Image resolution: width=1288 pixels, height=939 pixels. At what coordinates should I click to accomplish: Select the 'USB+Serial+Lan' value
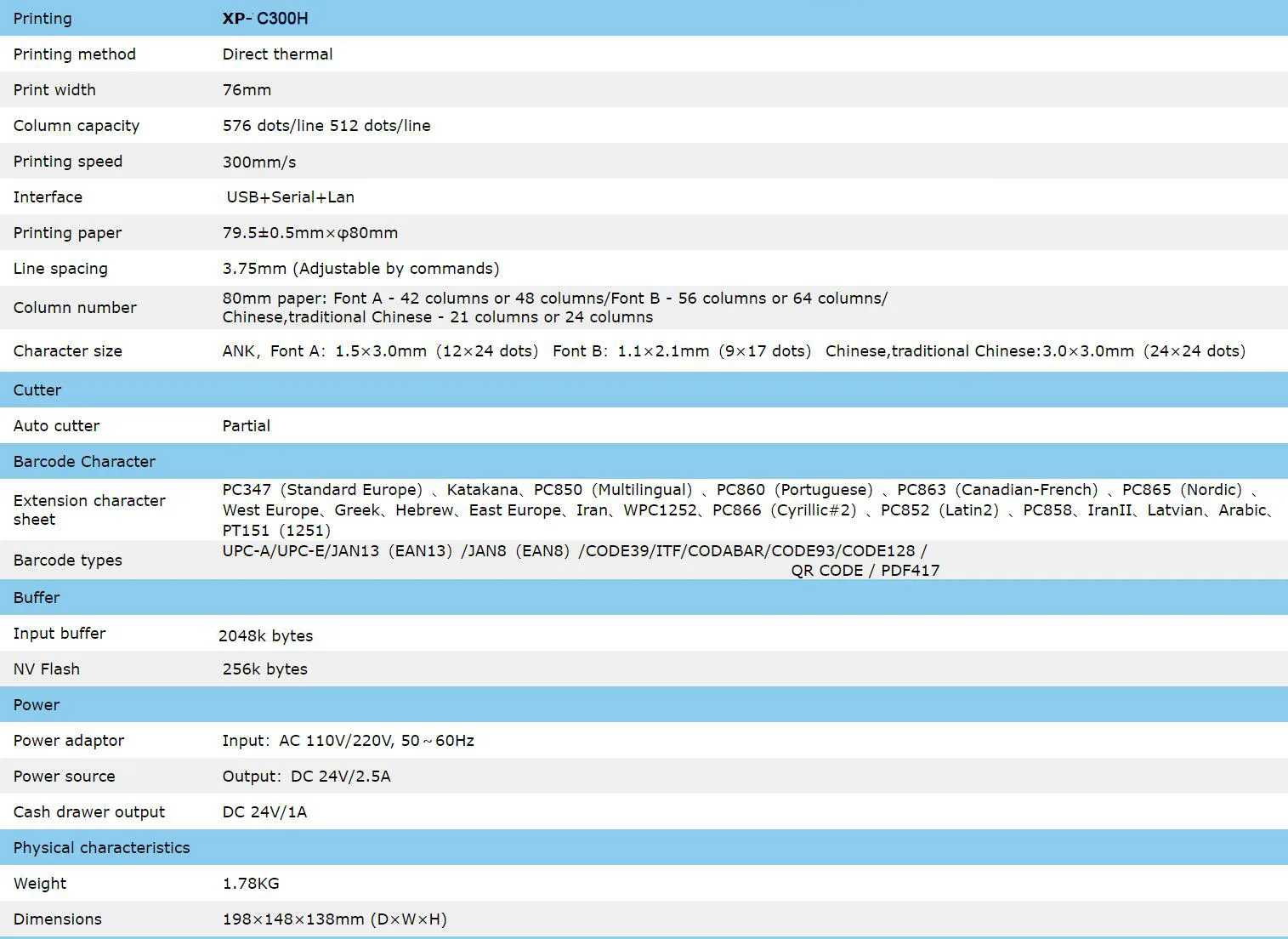(x=290, y=197)
